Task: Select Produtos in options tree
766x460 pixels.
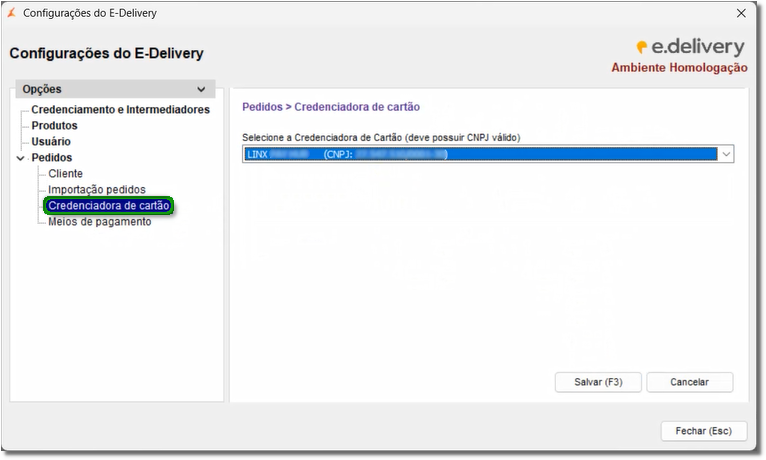Action: click(x=54, y=125)
